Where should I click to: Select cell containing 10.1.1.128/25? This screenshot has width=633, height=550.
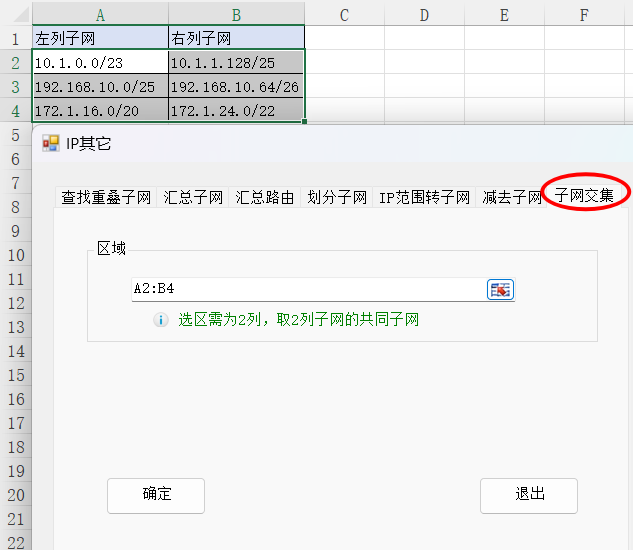click(236, 62)
